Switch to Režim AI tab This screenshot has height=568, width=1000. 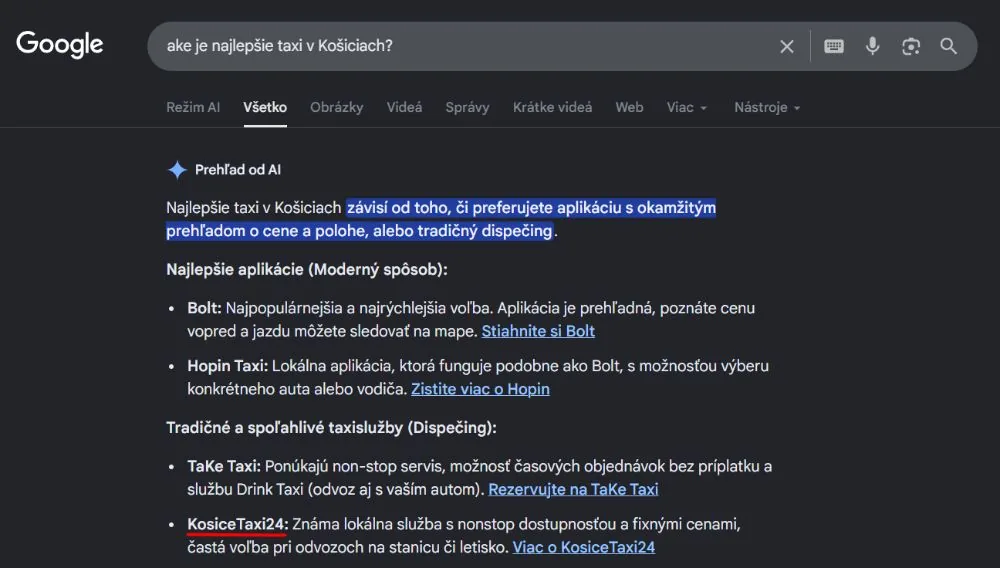coord(193,107)
